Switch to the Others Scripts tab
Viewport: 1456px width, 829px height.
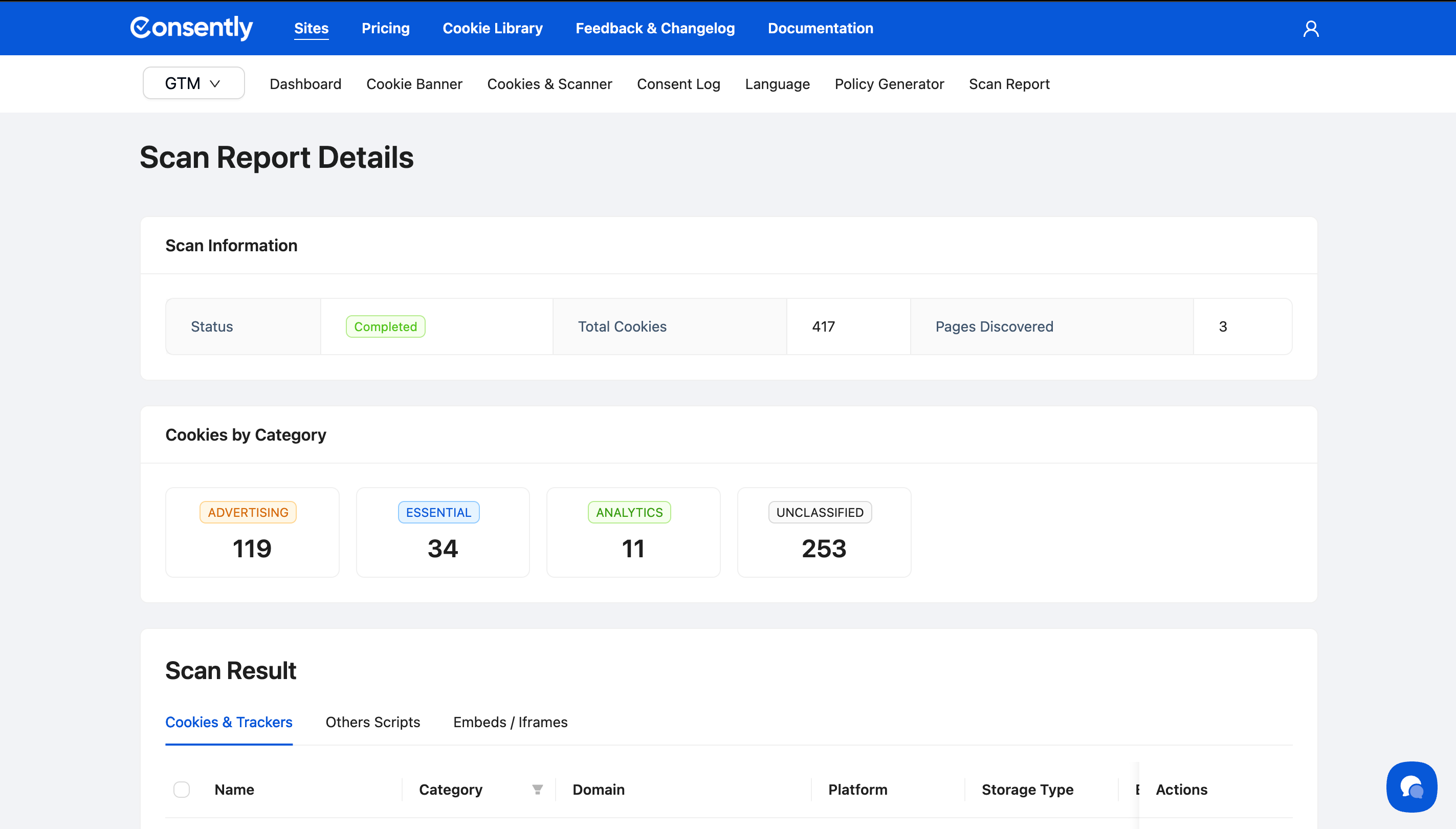[372, 722]
